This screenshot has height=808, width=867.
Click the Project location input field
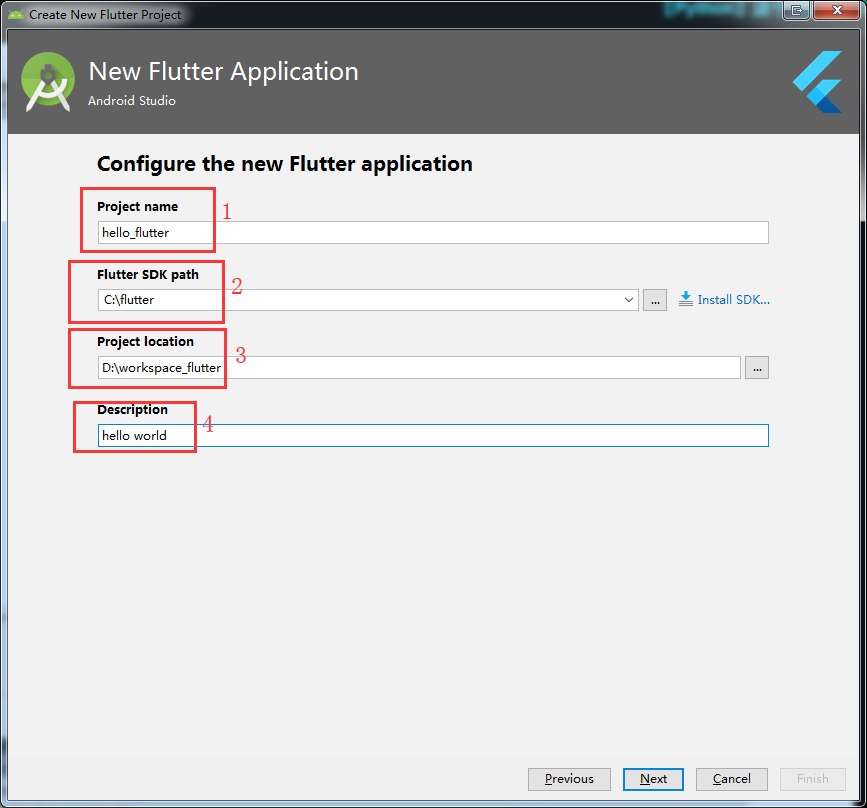[x=419, y=368]
